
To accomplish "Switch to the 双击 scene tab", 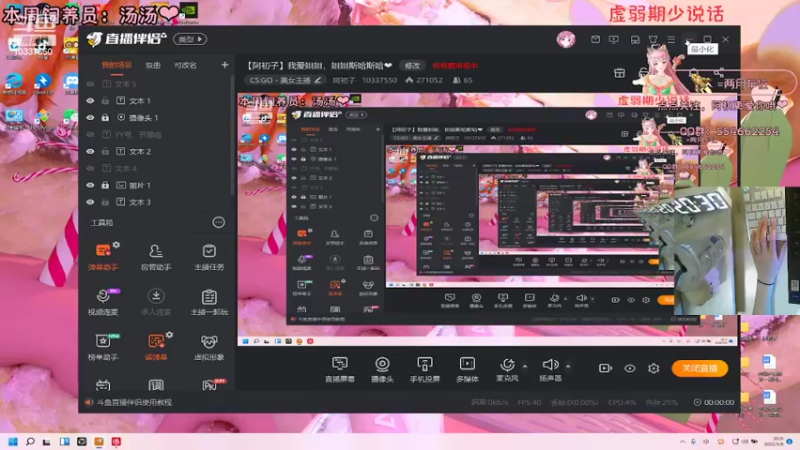I will [153, 65].
